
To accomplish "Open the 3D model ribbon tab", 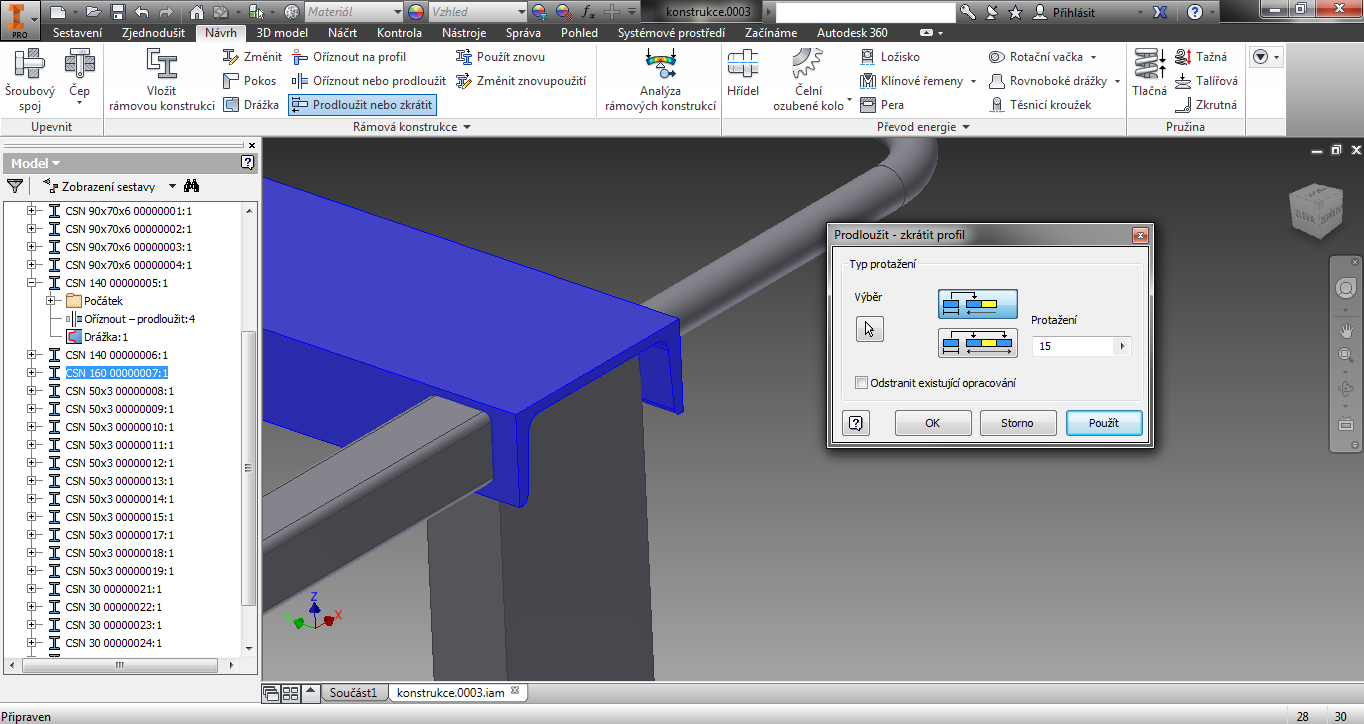I will click(283, 33).
